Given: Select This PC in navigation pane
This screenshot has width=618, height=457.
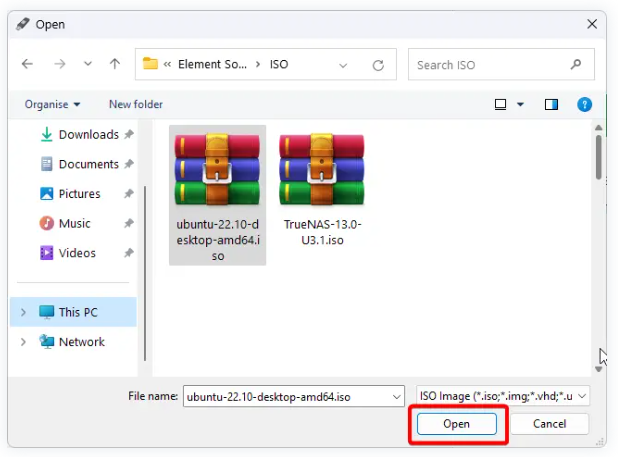Looking at the screenshot, I should 73,312.
